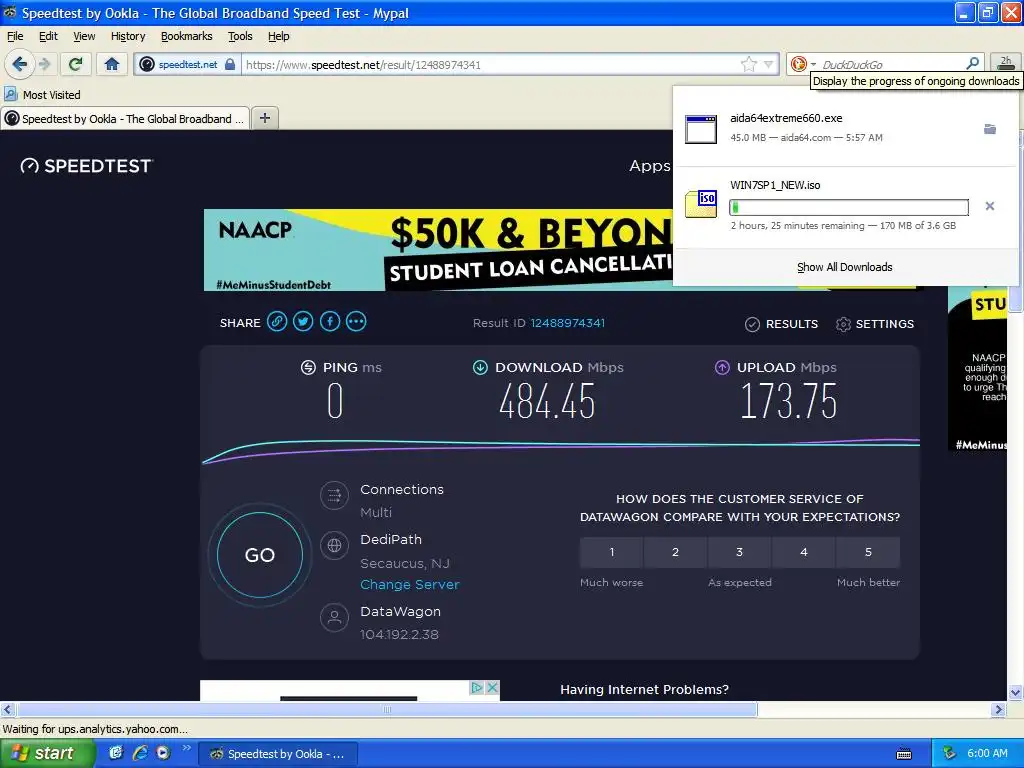
Task: Rate customer service 5 Much better
Action: (x=868, y=552)
